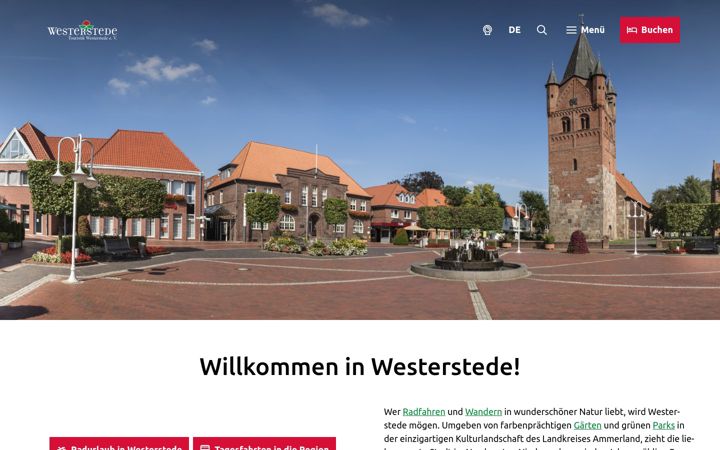Image resolution: width=720 pixels, height=450 pixels.
Task: Open the search magnifier icon
Action: pos(542,30)
